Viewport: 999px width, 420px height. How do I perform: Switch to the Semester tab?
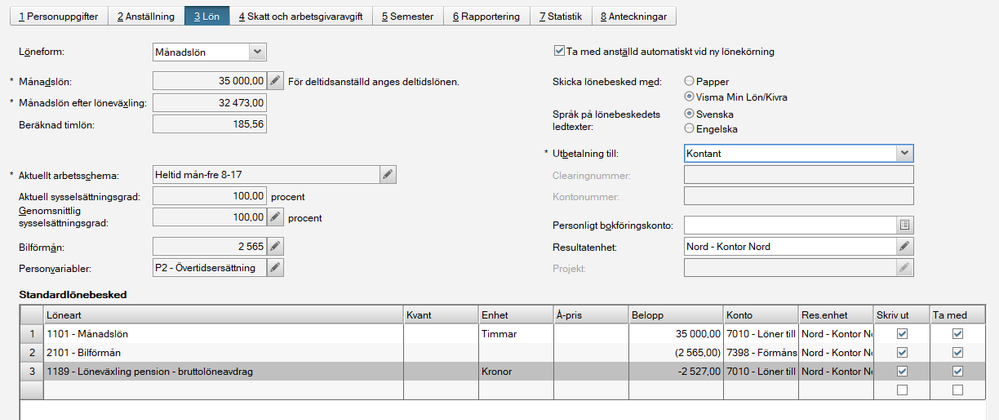407,16
